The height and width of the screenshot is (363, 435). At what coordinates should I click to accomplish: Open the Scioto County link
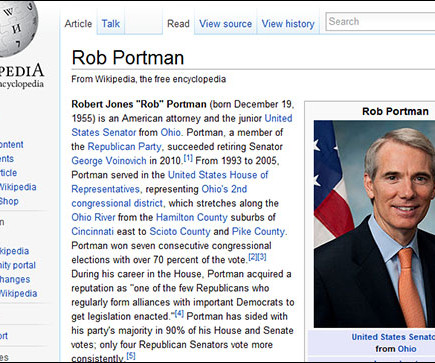pyautogui.click(x=180, y=231)
